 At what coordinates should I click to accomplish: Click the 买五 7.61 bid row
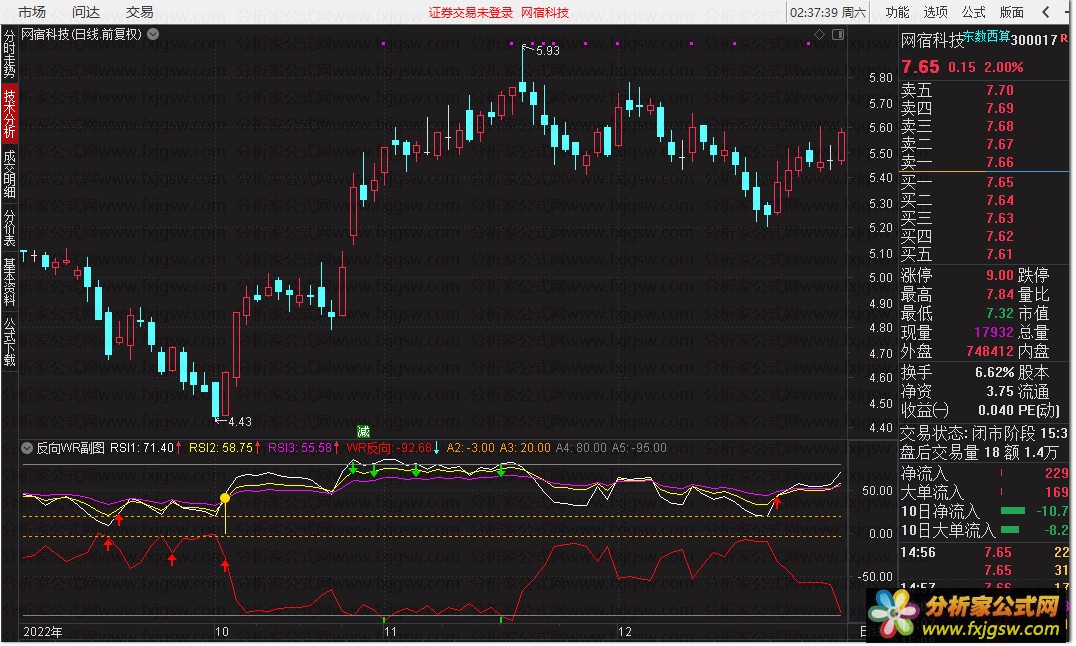click(984, 254)
